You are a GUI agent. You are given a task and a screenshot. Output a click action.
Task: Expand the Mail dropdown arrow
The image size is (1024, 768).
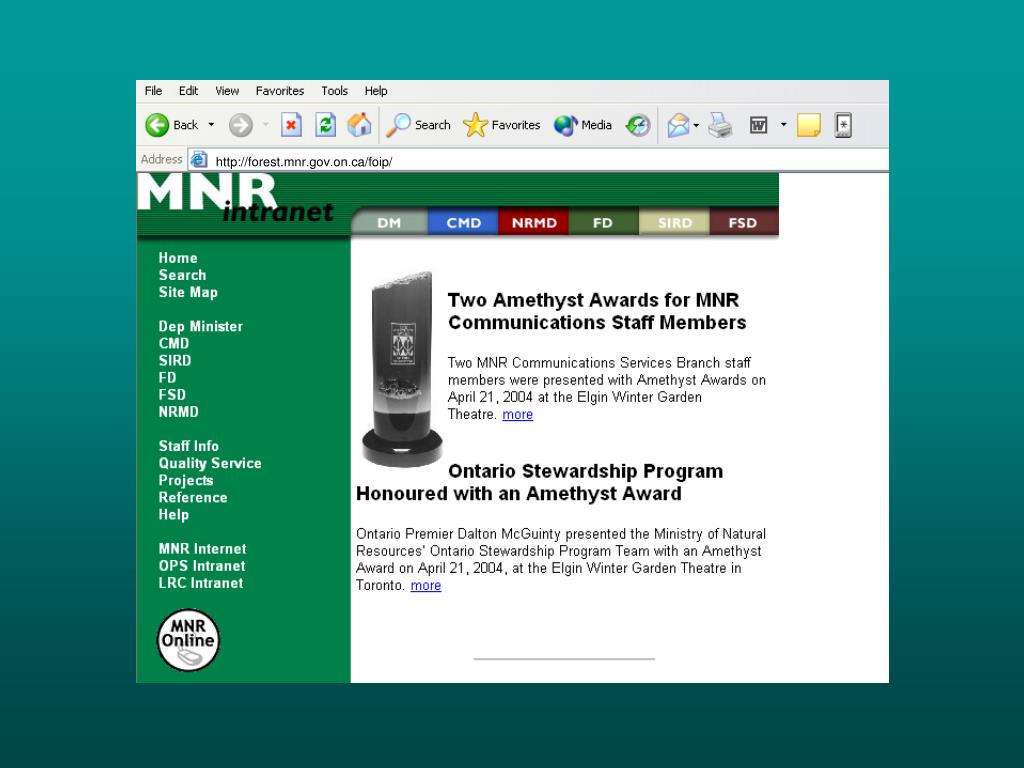point(696,125)
